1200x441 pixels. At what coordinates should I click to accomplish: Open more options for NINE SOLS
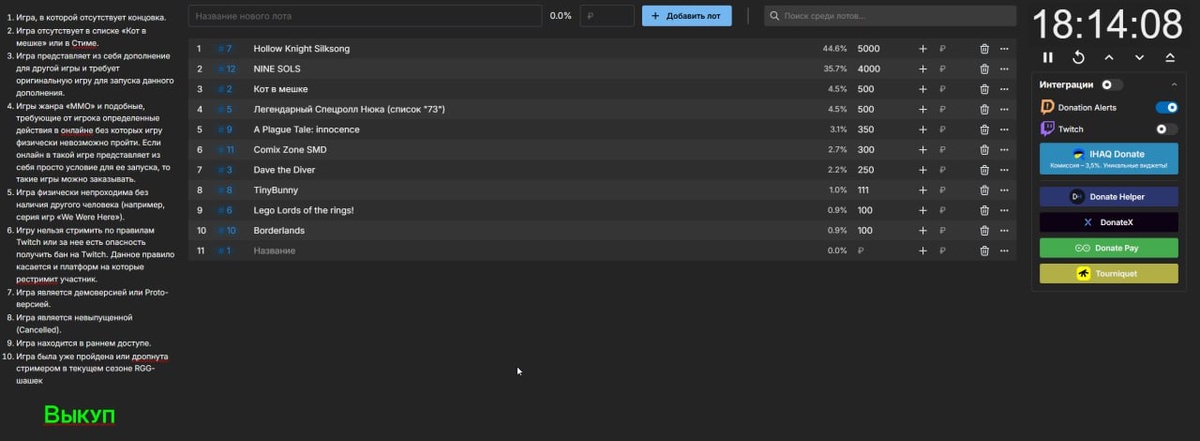point(1004,69)
